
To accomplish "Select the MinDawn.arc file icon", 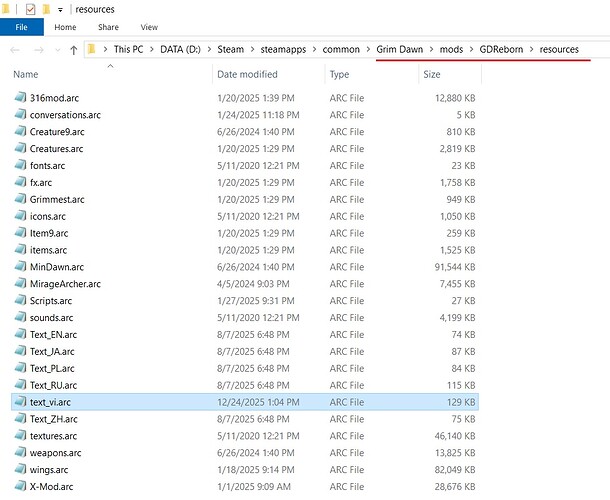I will 21,267.
